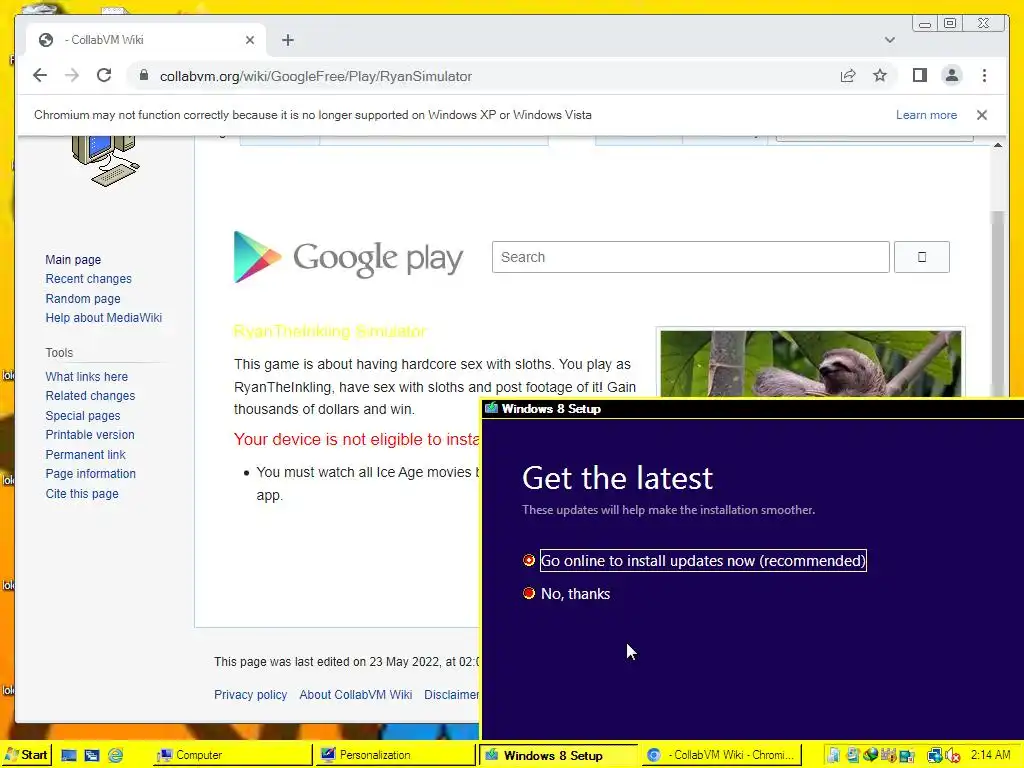Go to a Random page

tap(83, 298)
